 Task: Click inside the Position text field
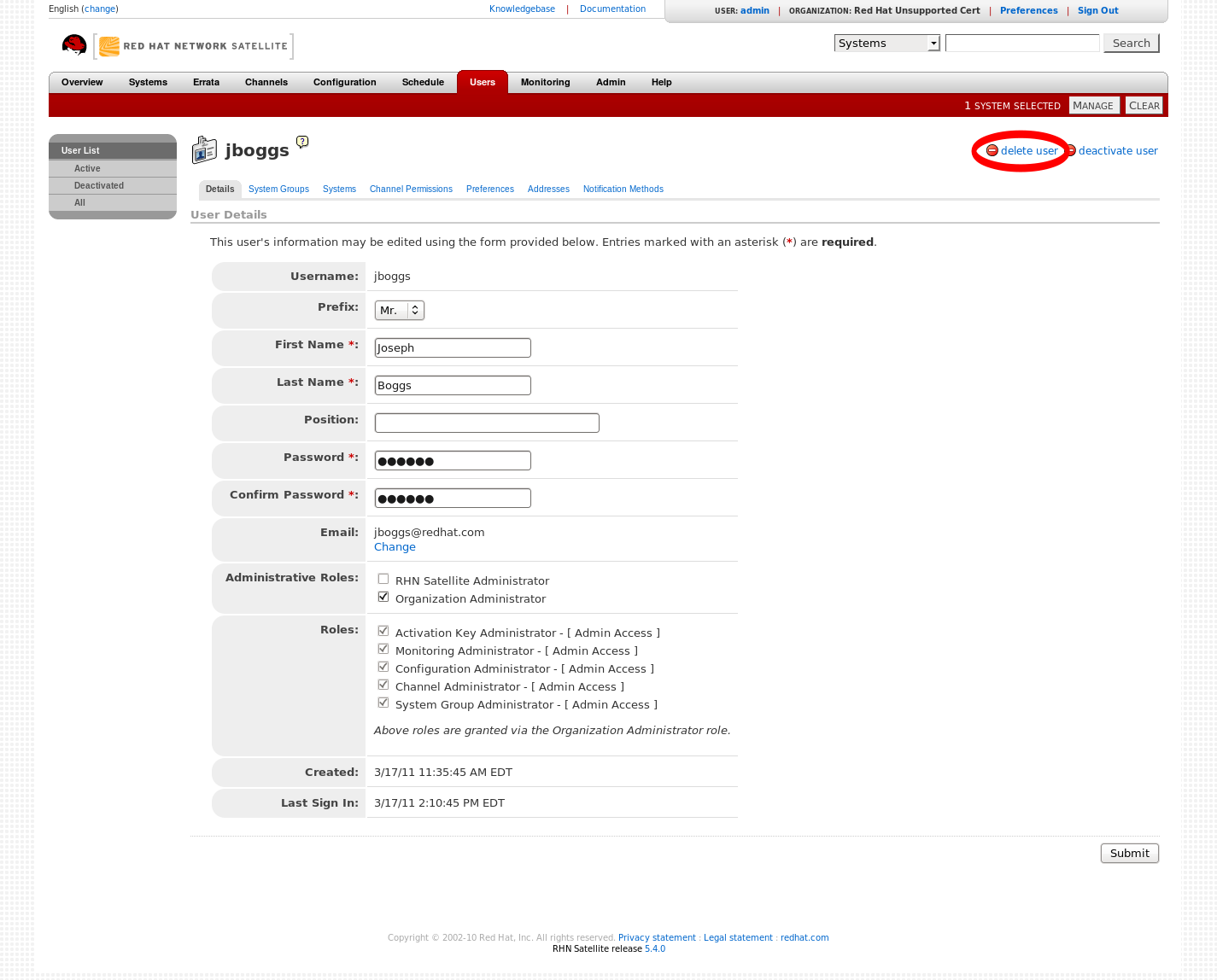click(487, 423)
